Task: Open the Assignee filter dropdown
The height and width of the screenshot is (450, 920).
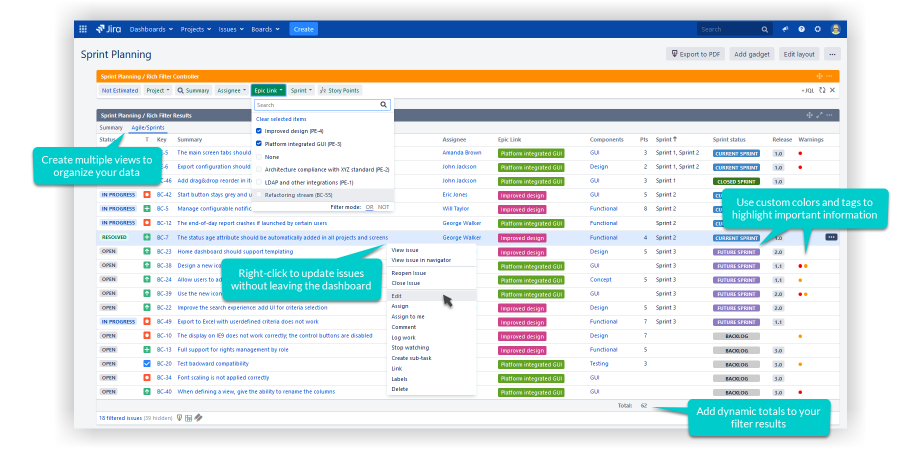Action: pyautogui.click(x=231, y=90)
